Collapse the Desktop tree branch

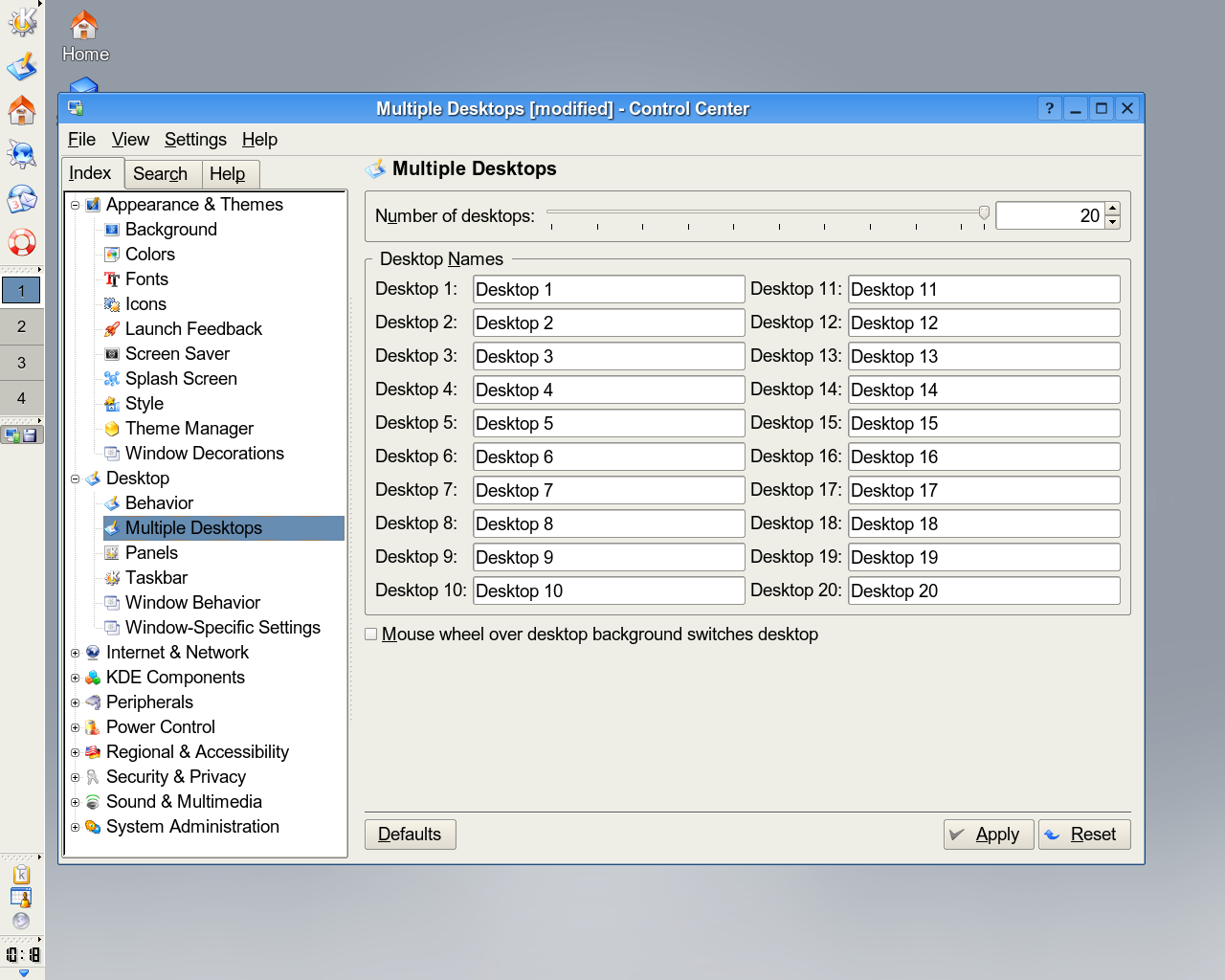[75, 479]
